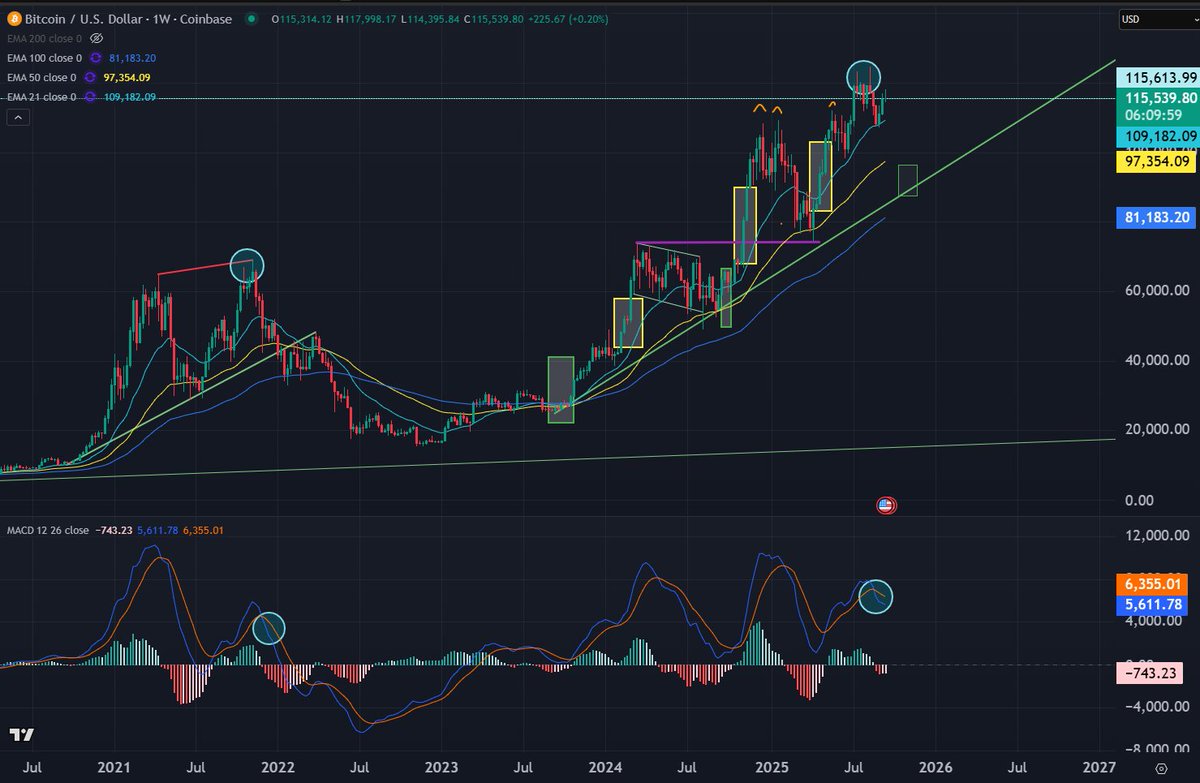Image resolution: width=1200 pixels, height=783 pixels.
Task: Click purple circular icon beside EMA 50
Action: pos(89,77)
